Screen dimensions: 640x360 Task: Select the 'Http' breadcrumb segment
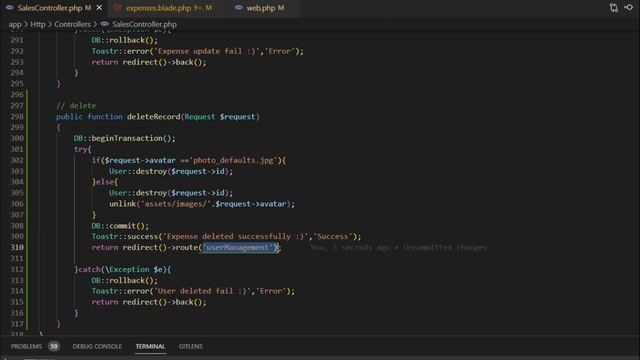point(38,24)
